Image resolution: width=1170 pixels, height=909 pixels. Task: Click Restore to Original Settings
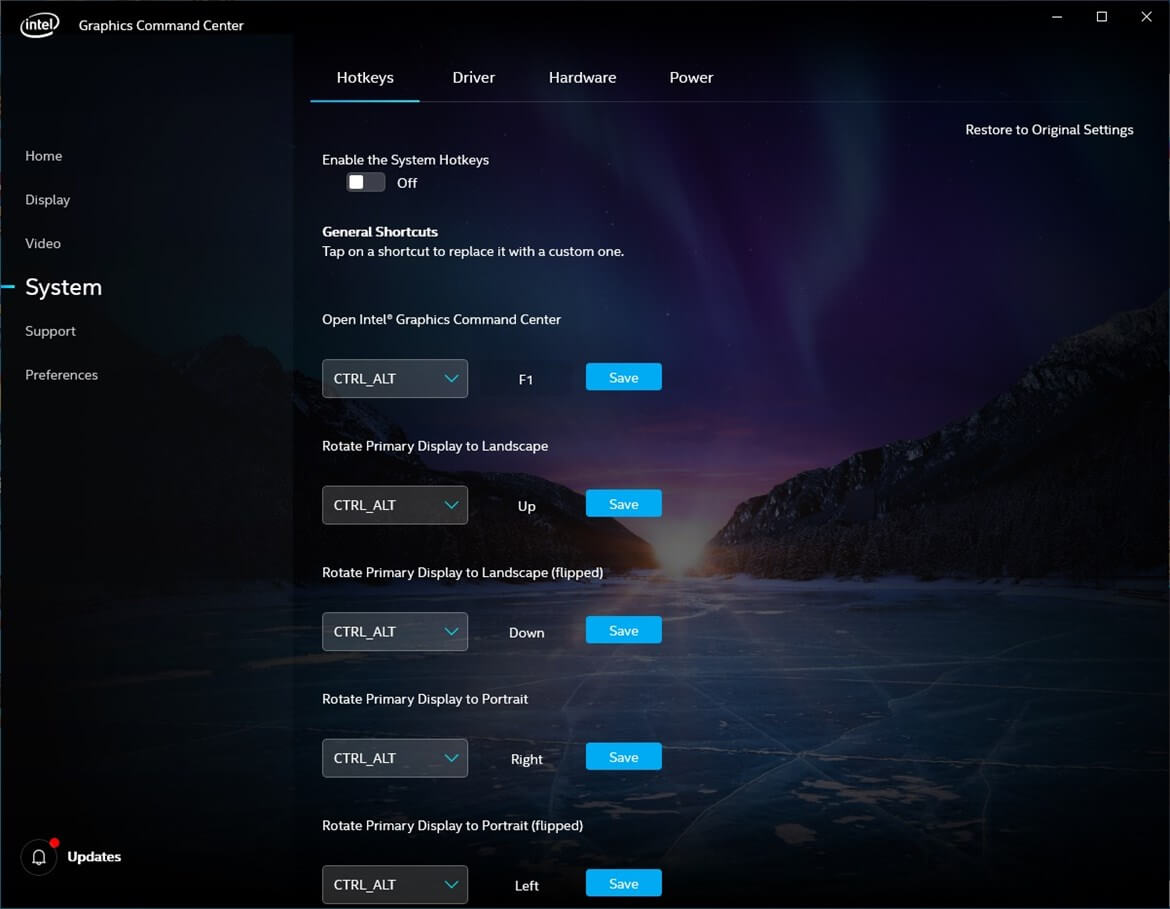pyautogui.click(x=1049, y=130)
